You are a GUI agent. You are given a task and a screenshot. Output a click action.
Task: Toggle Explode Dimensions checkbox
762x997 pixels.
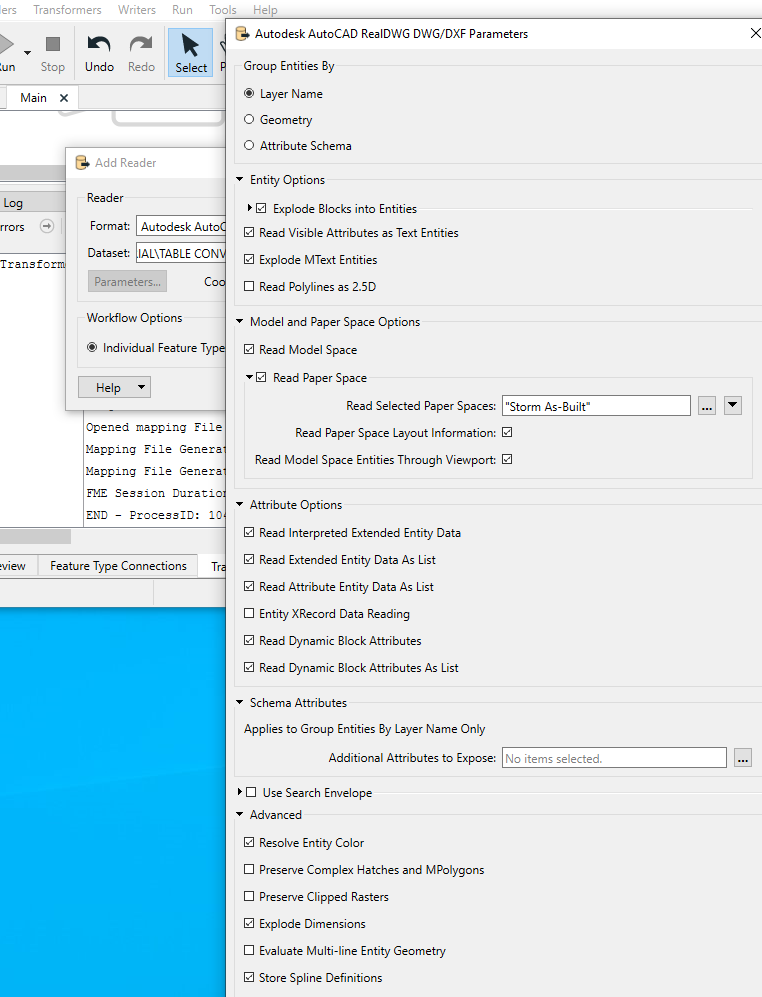click(x=249, y=923)
